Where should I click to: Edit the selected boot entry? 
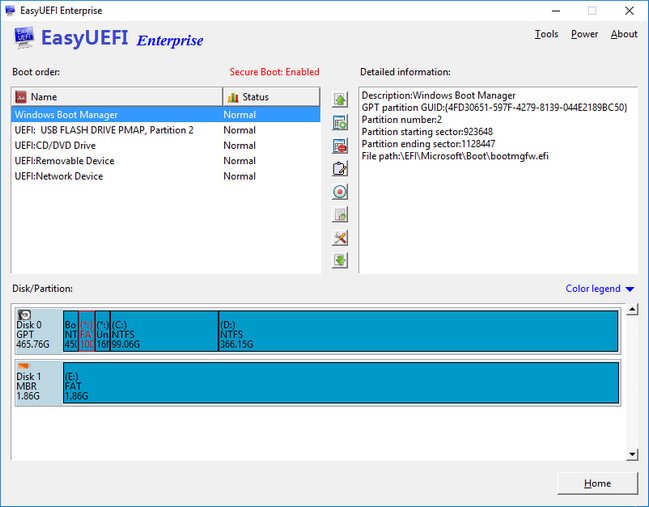tap(340, 169)
